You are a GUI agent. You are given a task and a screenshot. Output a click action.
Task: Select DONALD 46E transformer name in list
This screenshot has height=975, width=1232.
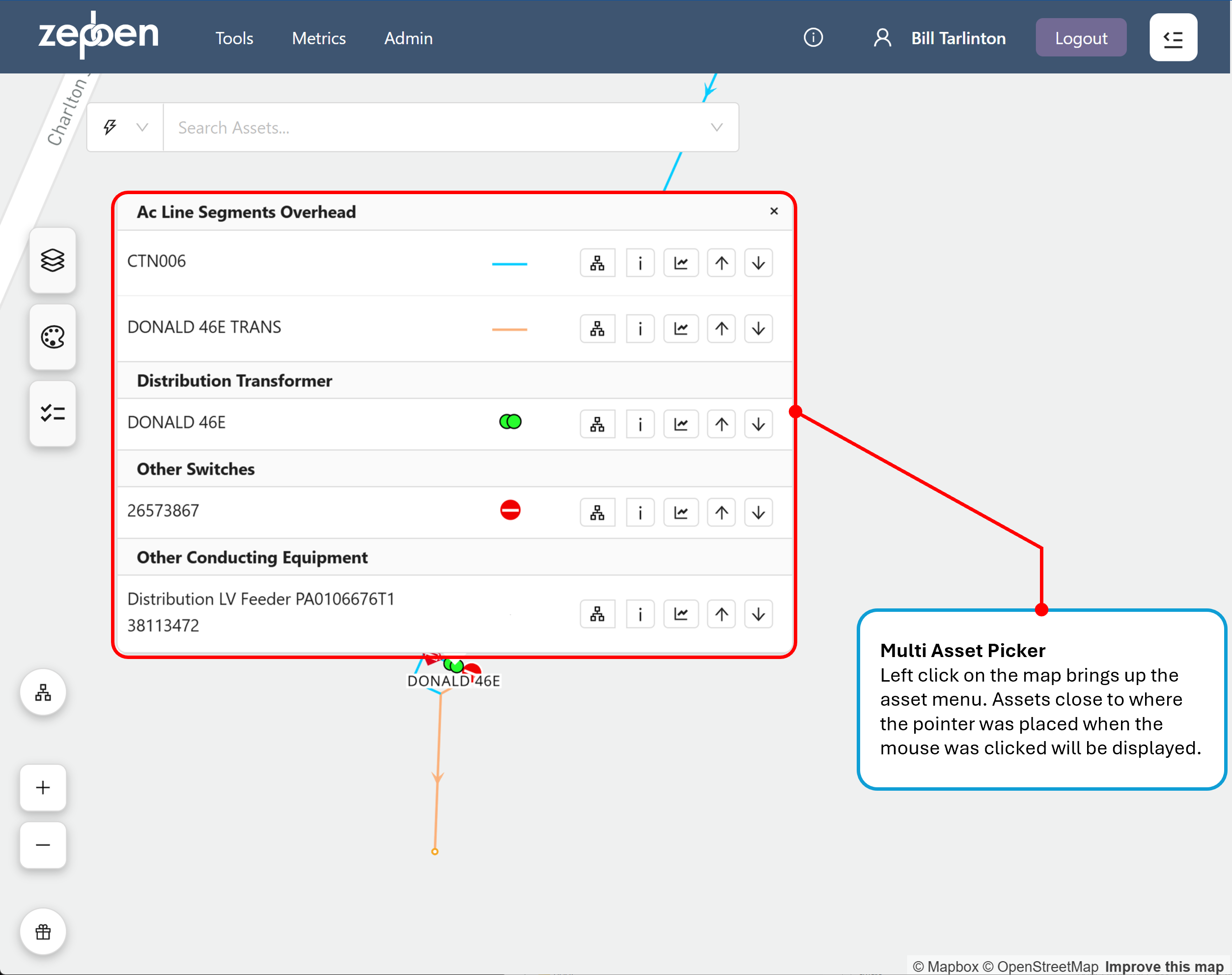(176, 423)
